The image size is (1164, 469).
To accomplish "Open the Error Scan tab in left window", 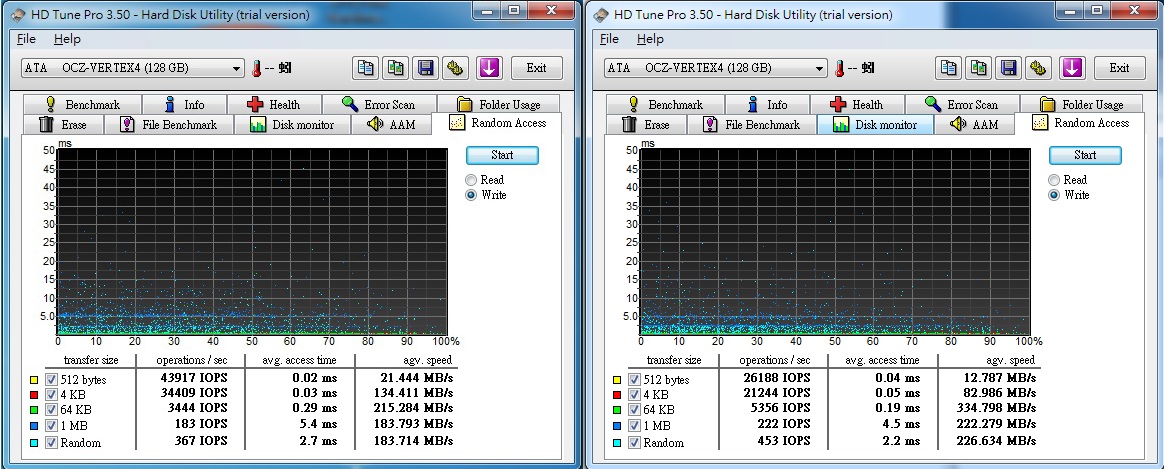I will point(379,105).
